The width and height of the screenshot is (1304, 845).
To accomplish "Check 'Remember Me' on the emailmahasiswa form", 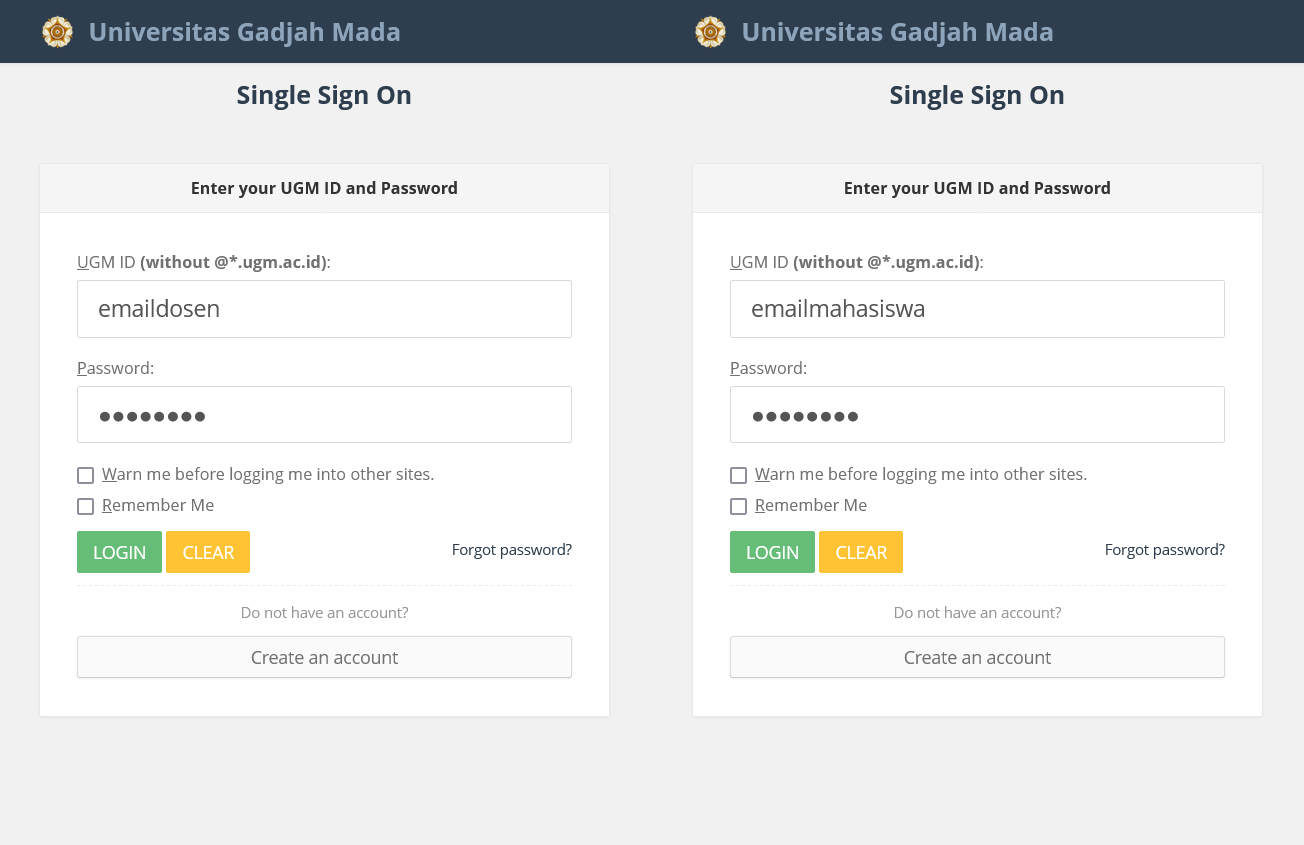I will coord(738,506).
